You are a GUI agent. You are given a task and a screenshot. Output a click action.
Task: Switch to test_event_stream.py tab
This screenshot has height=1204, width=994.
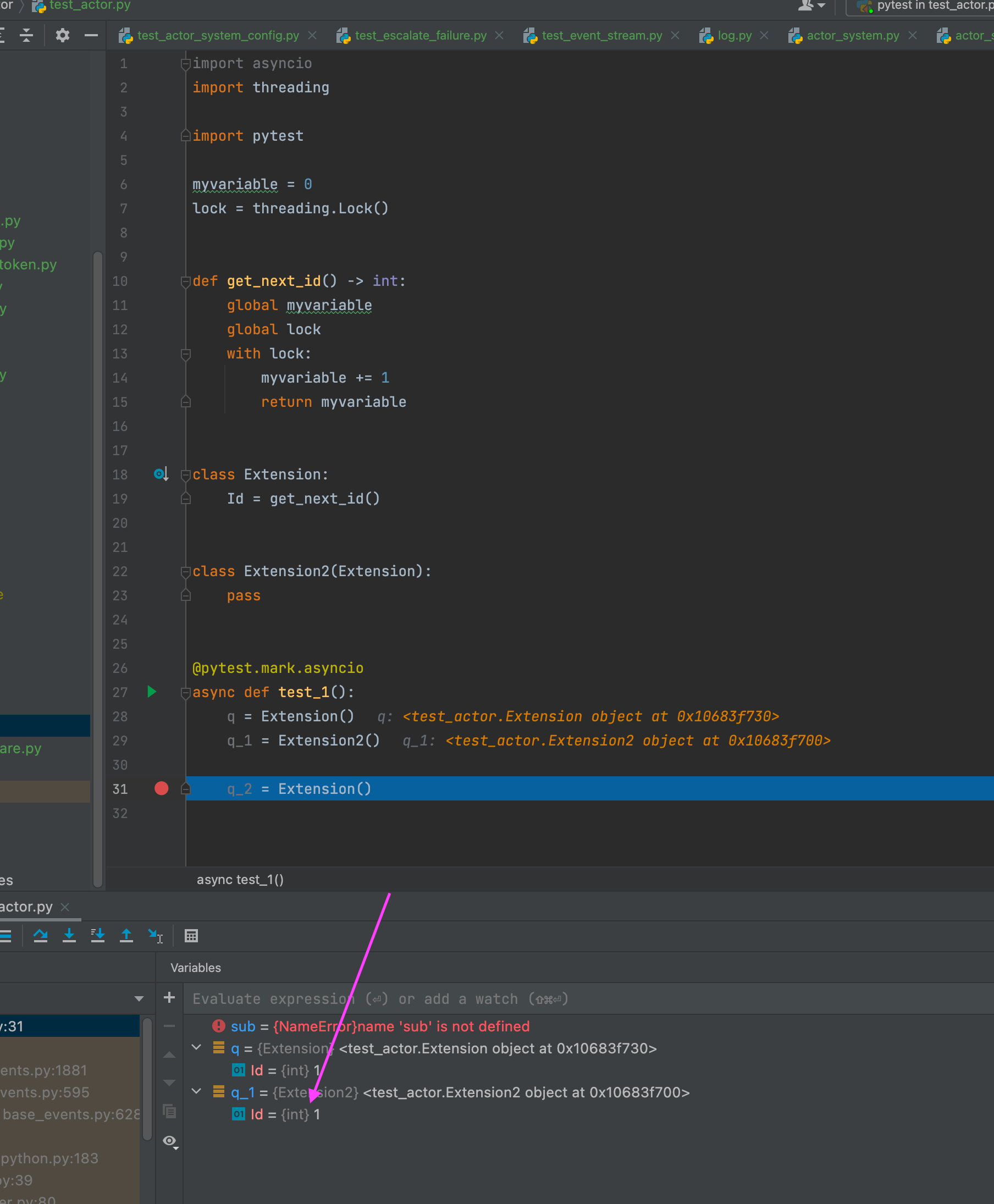[x=603, y=36]
